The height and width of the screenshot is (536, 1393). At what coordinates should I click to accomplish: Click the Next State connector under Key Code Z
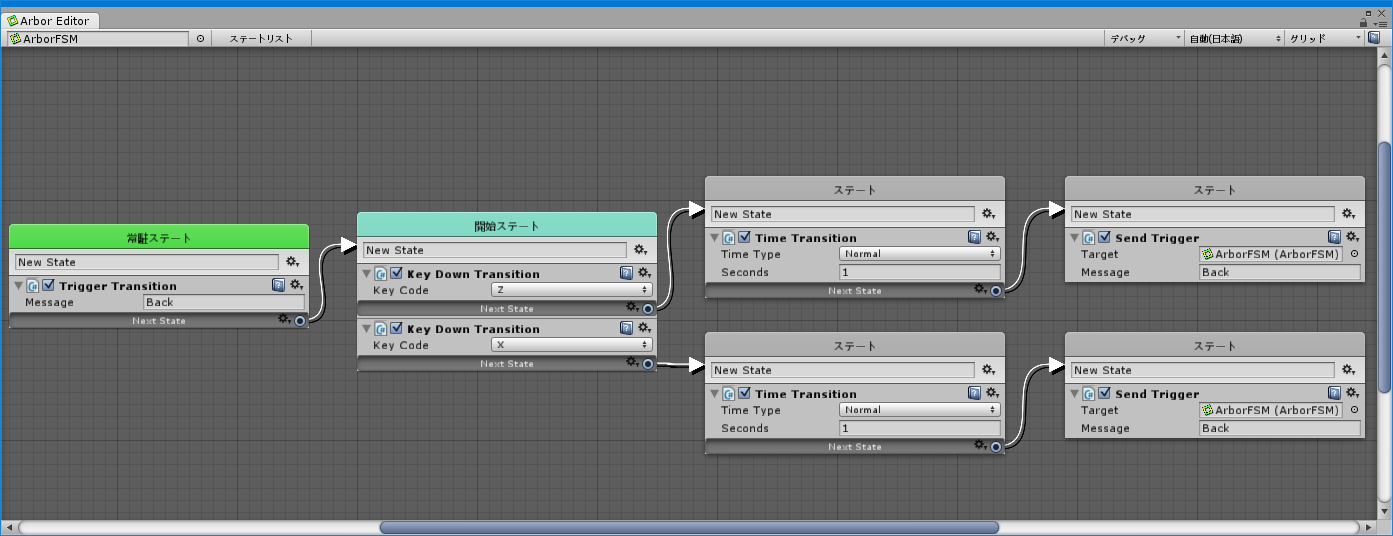pos(648,309)
